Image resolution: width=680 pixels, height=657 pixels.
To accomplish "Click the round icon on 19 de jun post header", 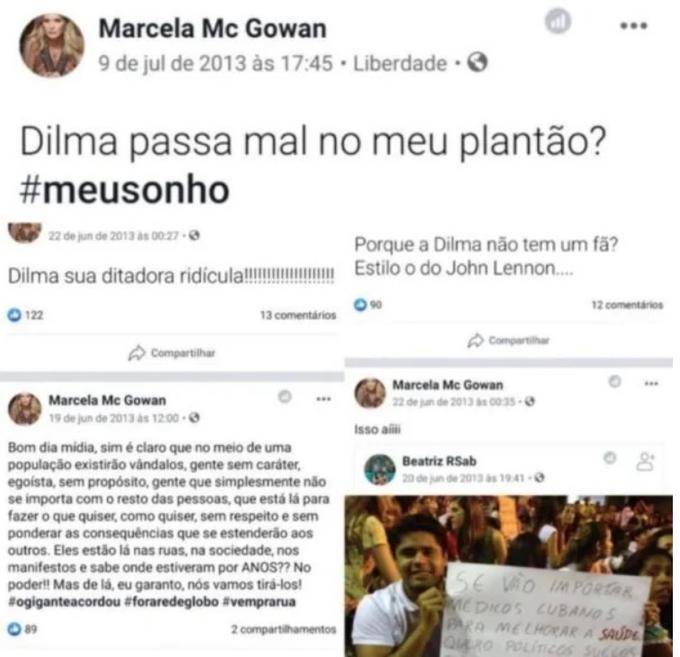I will click(x=284, y=396).
